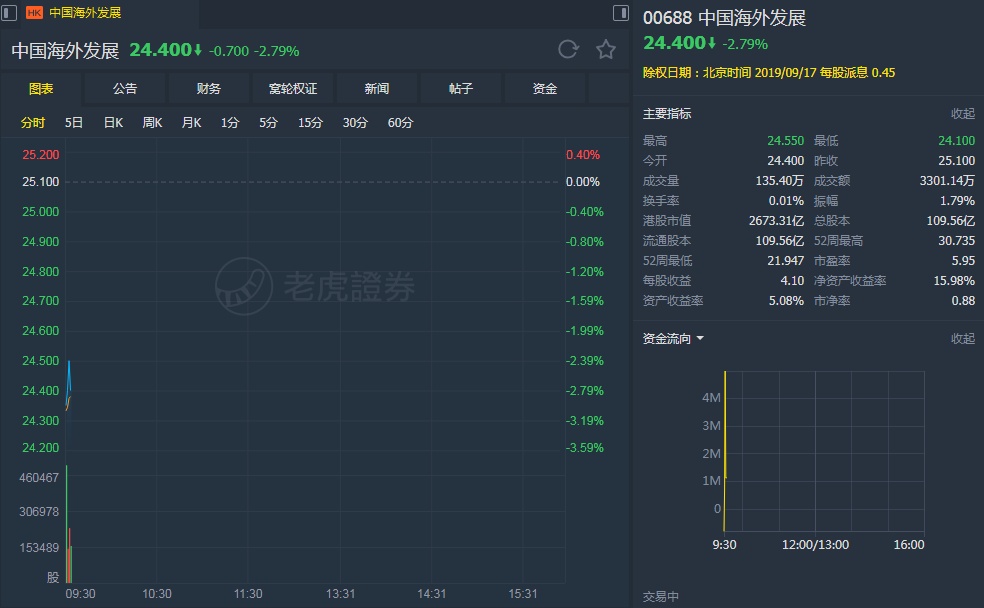Click the 最高 value 24.550
The width and height of the screenshot is (984, 608).
click(x=785, y=141)
